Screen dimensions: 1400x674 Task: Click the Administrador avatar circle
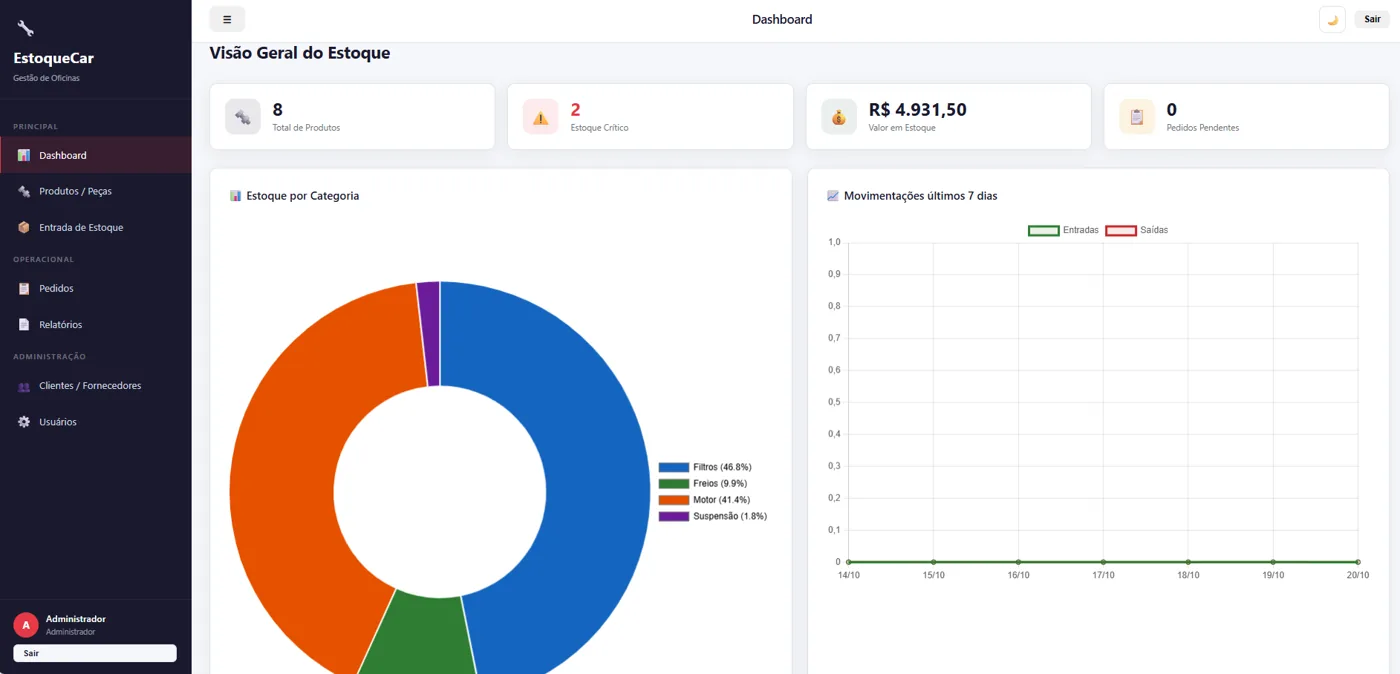tap(26, 625)
